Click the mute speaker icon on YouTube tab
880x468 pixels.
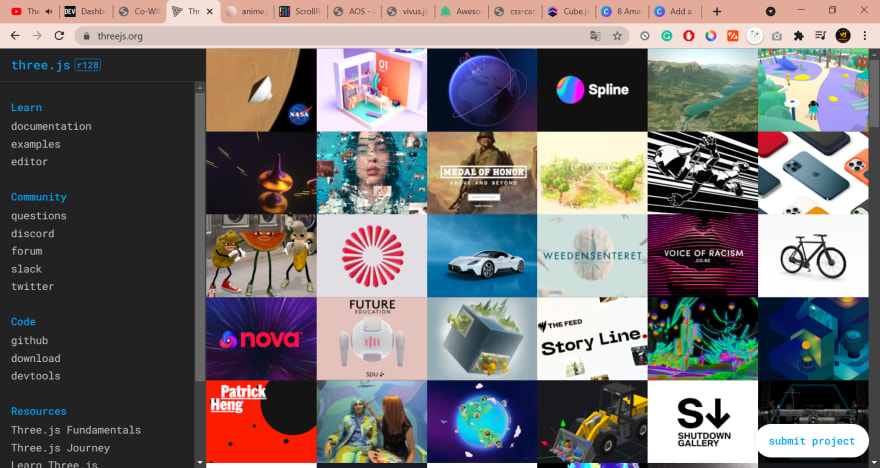(x=48, y=12)
